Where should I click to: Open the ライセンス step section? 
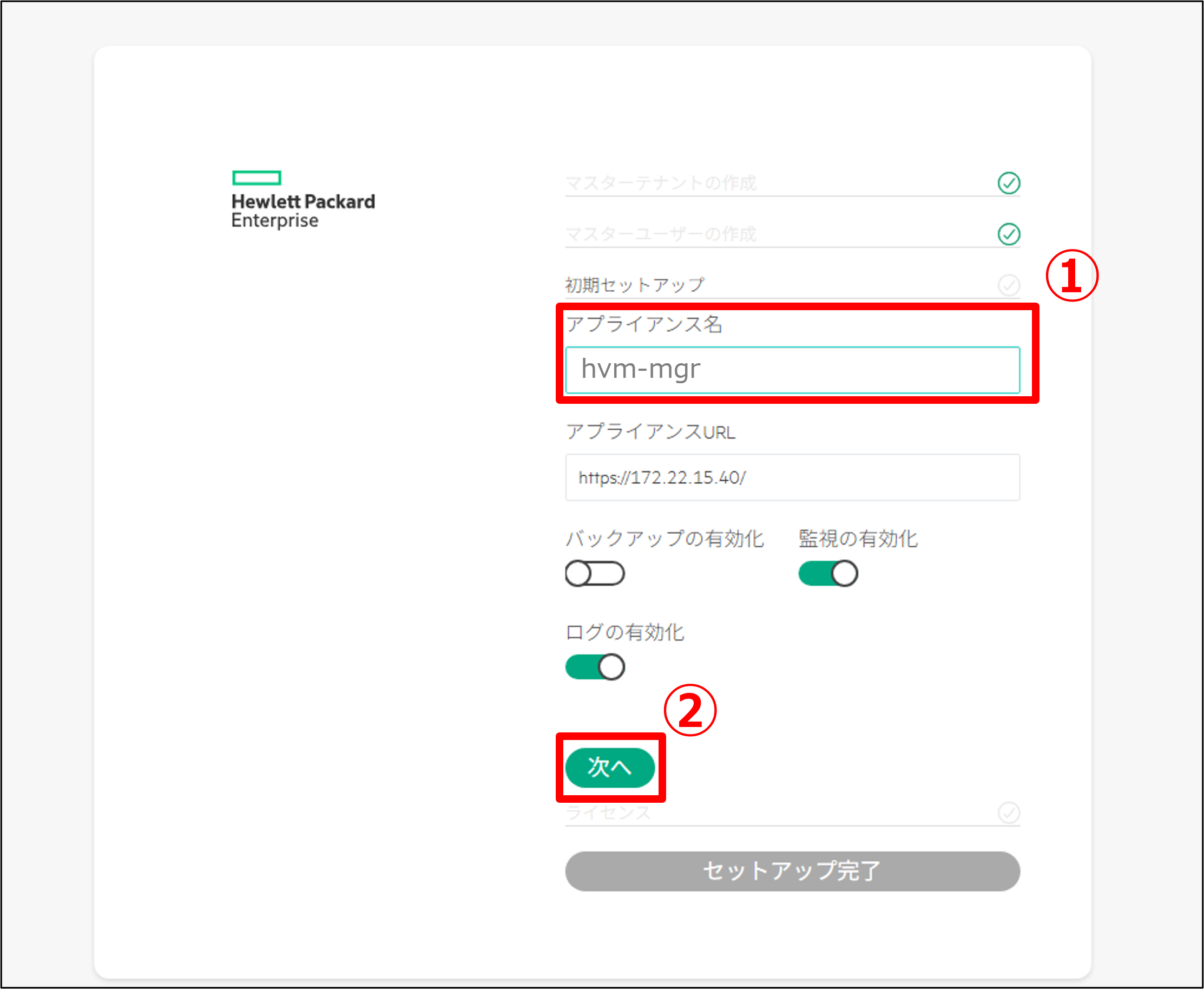(608, 813)
